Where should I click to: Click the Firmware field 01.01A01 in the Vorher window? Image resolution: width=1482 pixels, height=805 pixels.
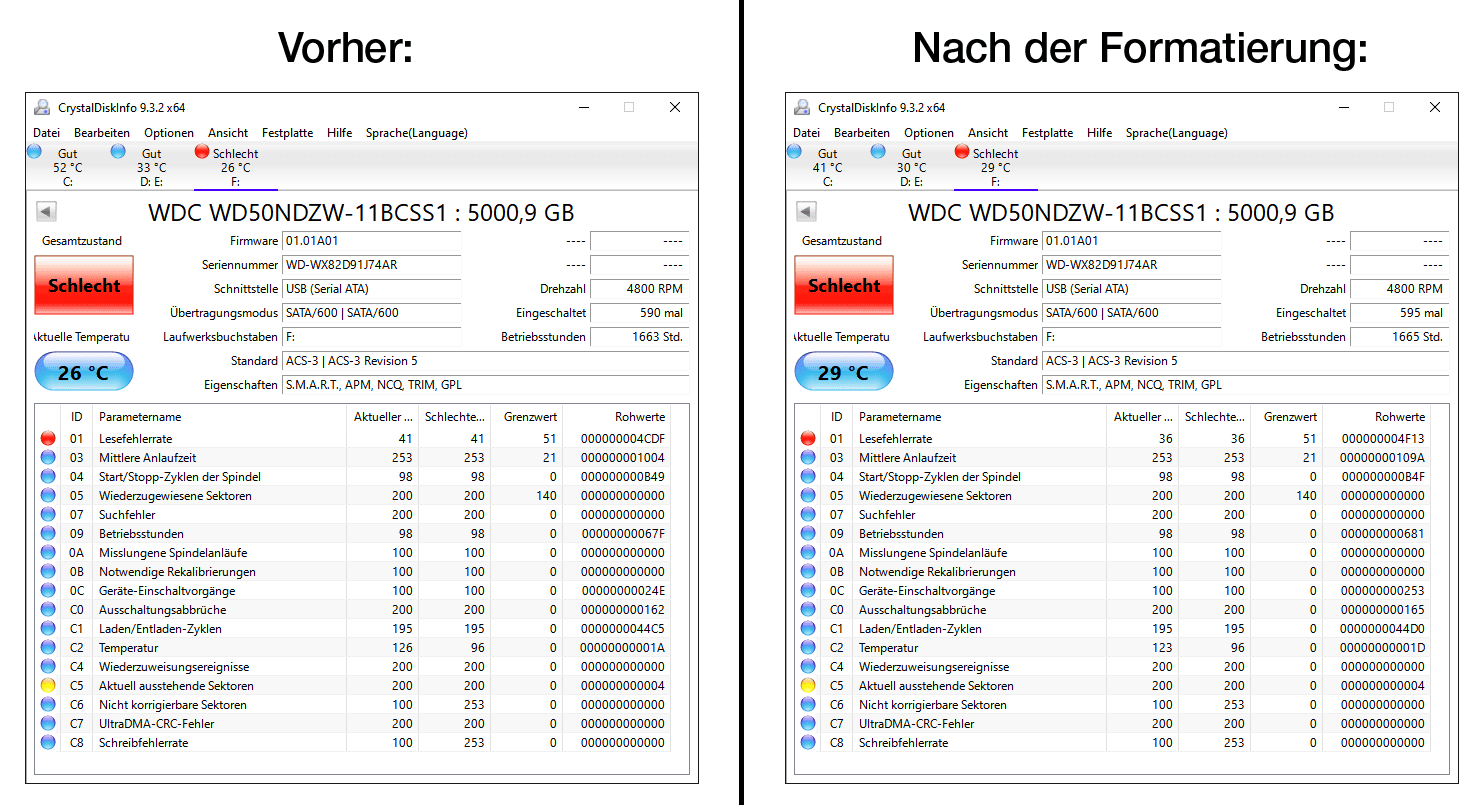[372, 241]
